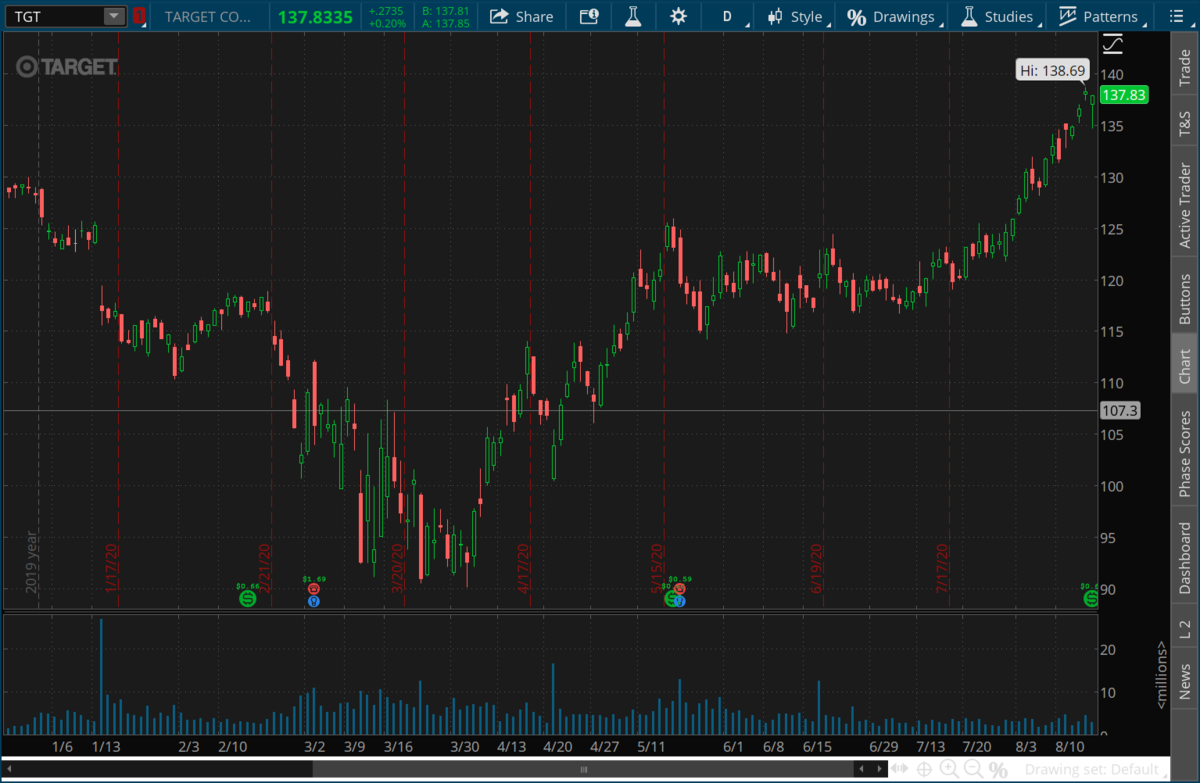Click the 4/17/20 expiration date line label
Image resolution: width=1200 pixels, height=783 pixels.
pos(523,569)
